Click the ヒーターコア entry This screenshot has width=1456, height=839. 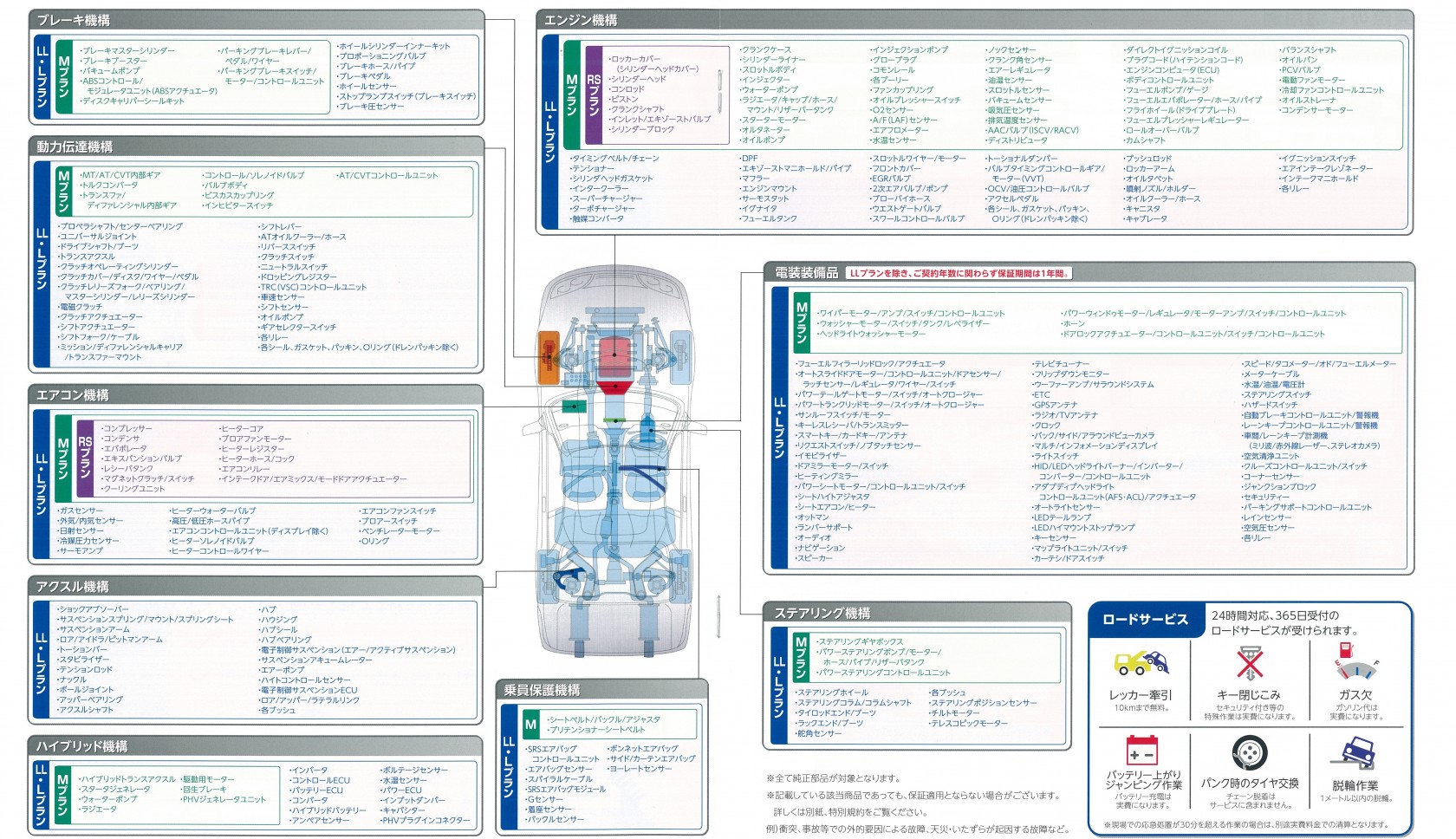(240, 429)
